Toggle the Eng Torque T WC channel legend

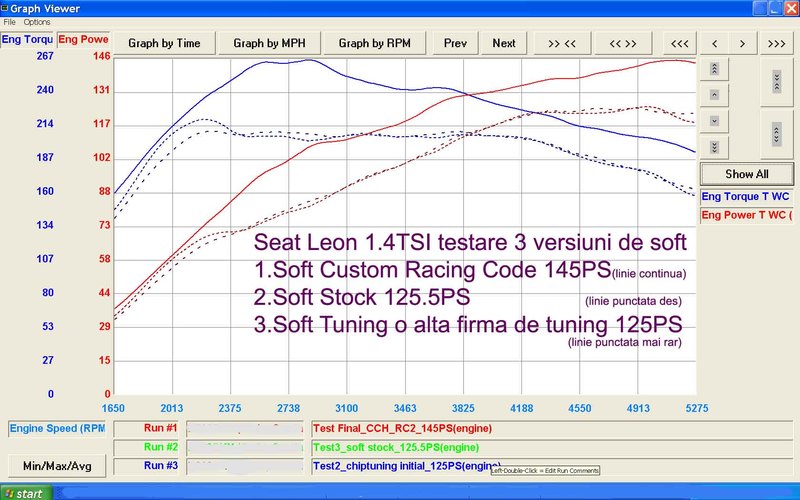click(746, 197)
